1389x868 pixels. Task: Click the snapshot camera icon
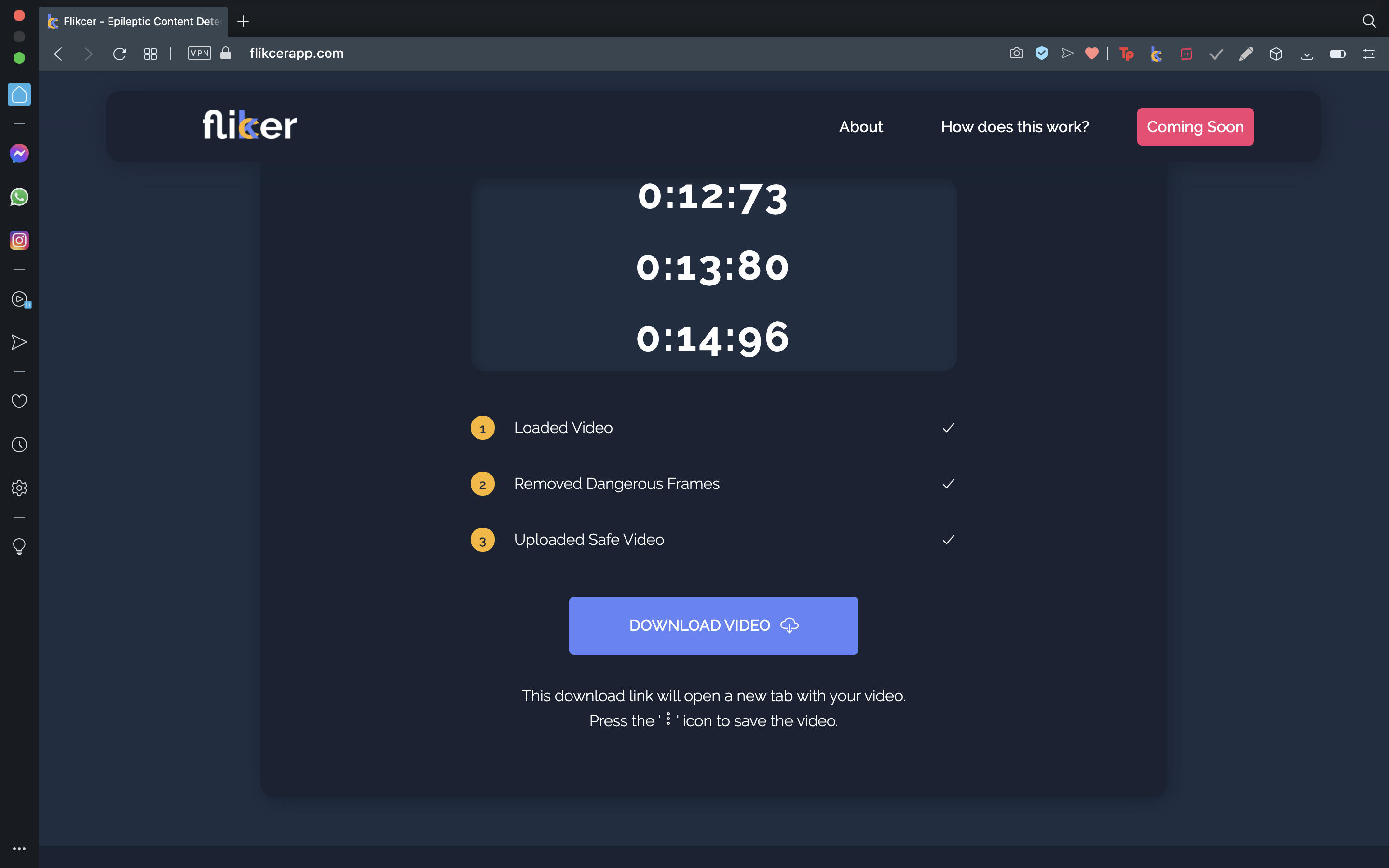point(1016,54)
